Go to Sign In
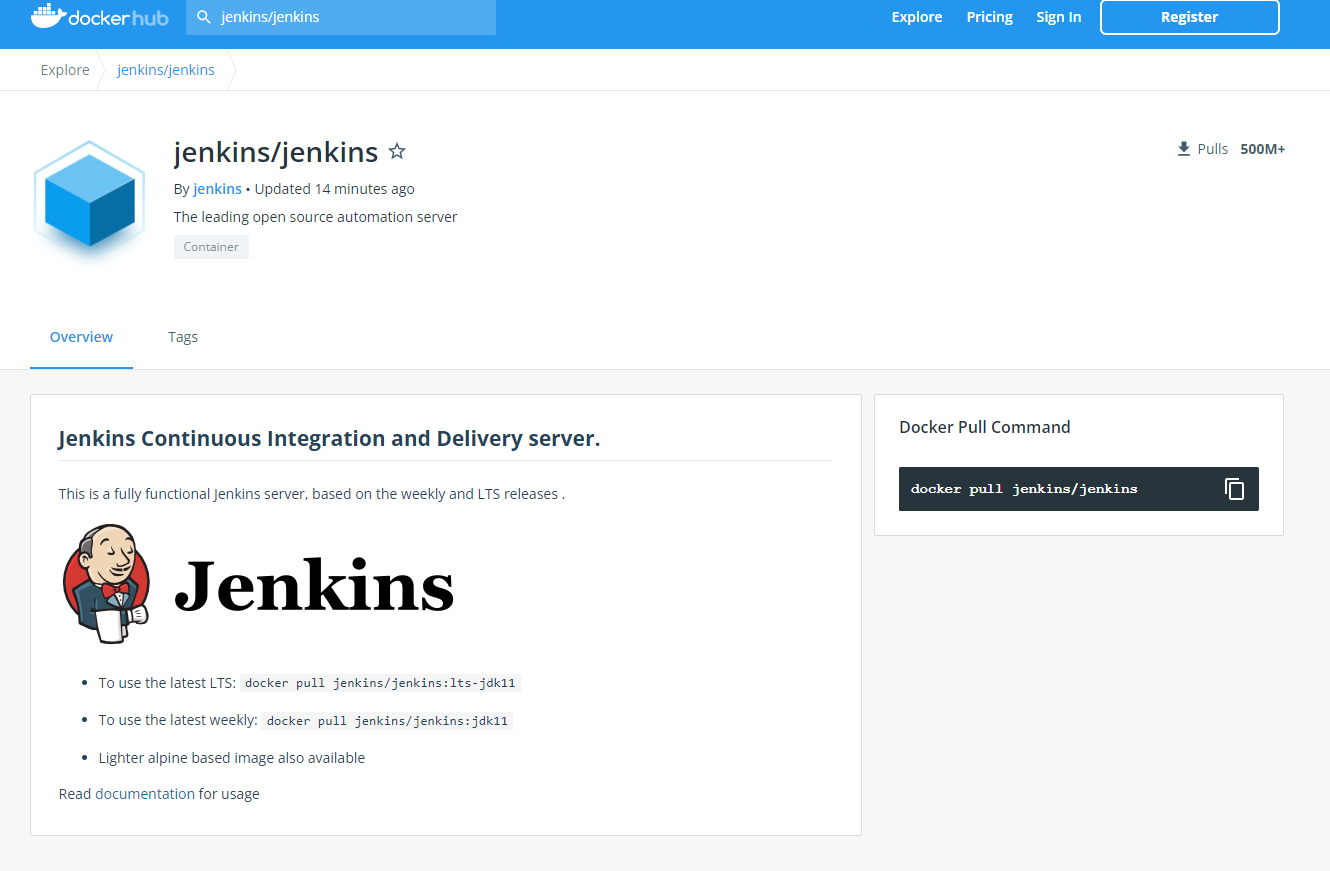The height and width of the screenshot is (871, 1330). tap(1058, 17)
